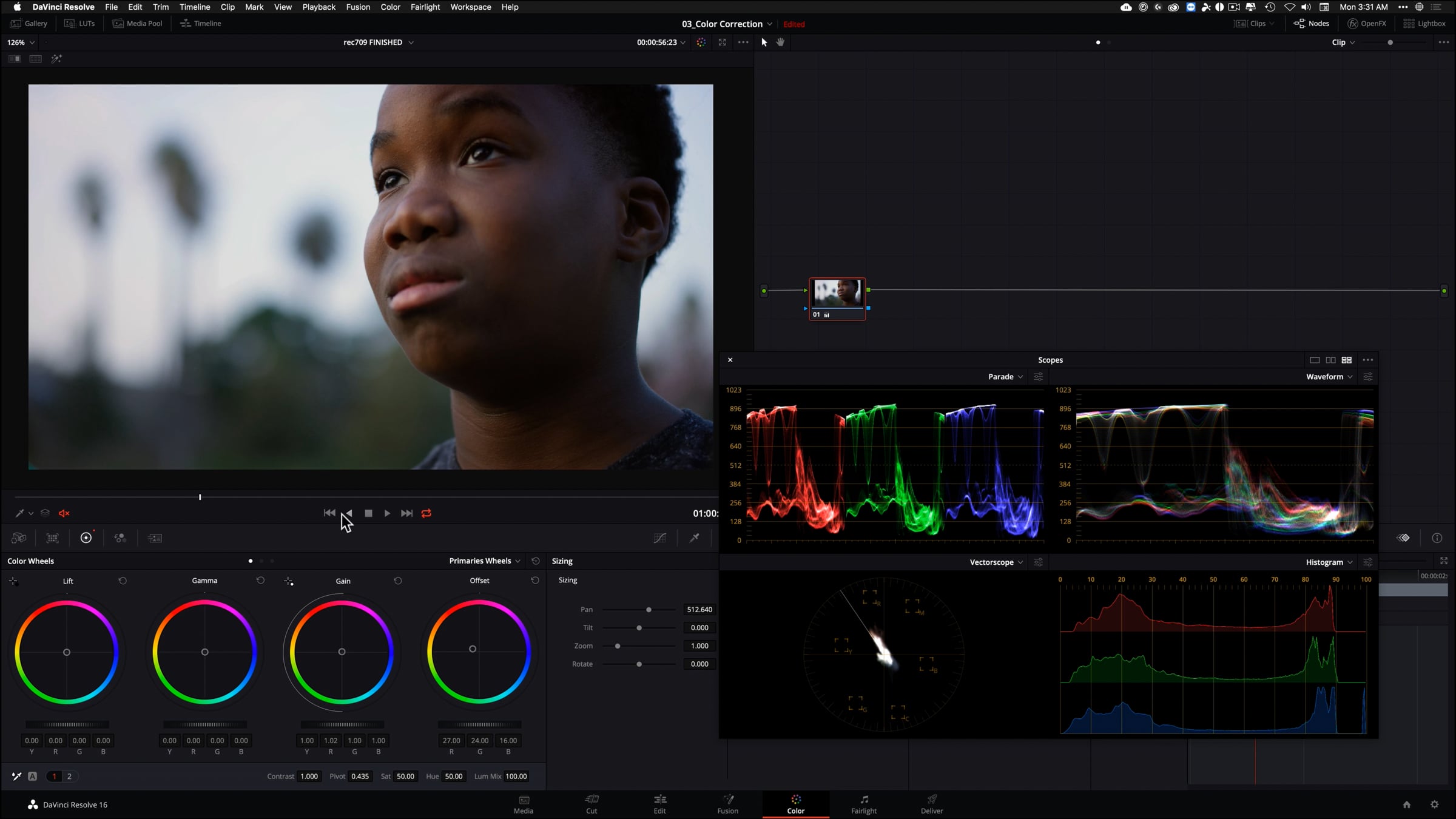The height and width of the screenshot is (819, 1456).
Task: Click the loop playback icon
Action: (x=426, y=513)
